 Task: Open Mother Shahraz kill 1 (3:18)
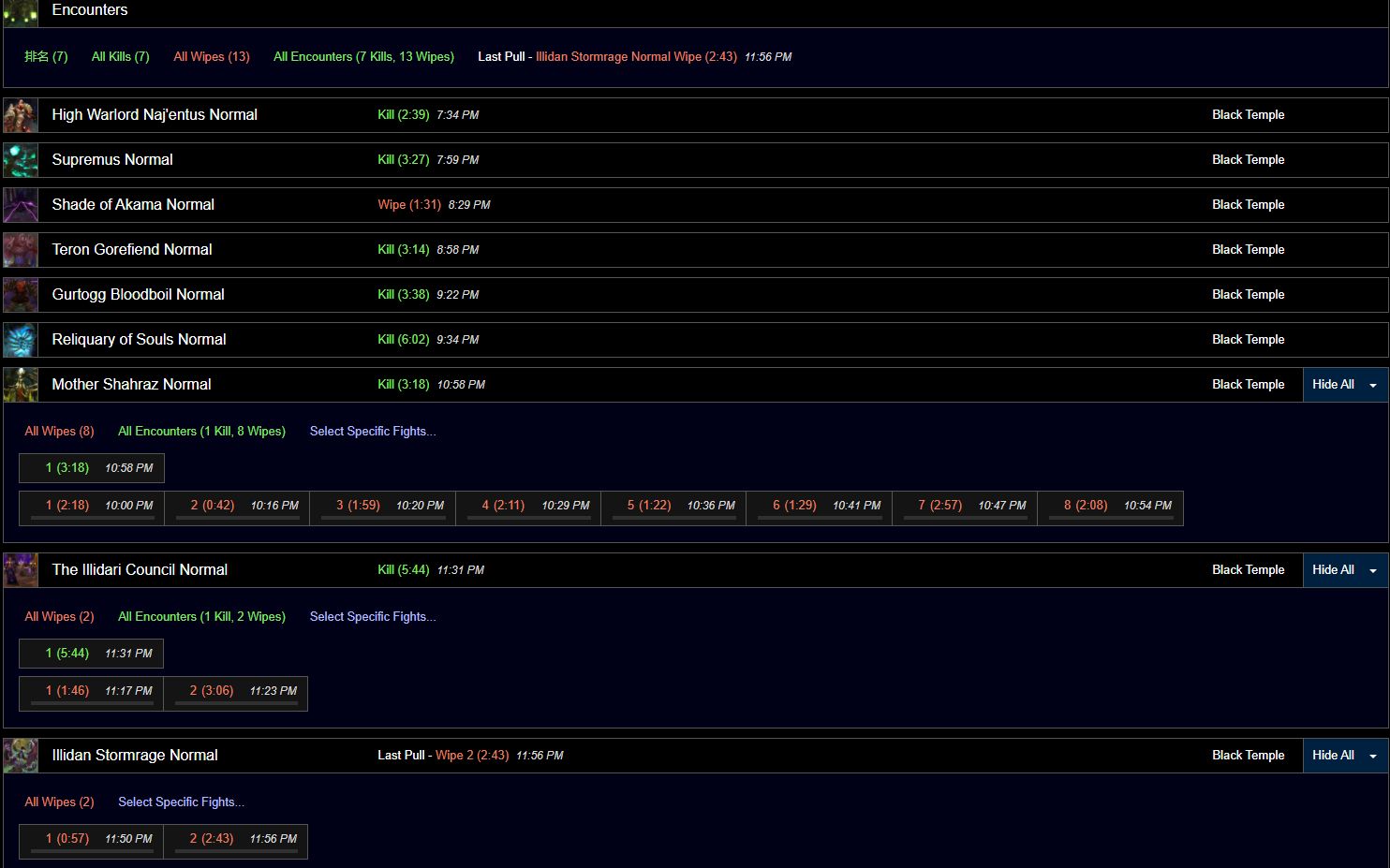92,468
